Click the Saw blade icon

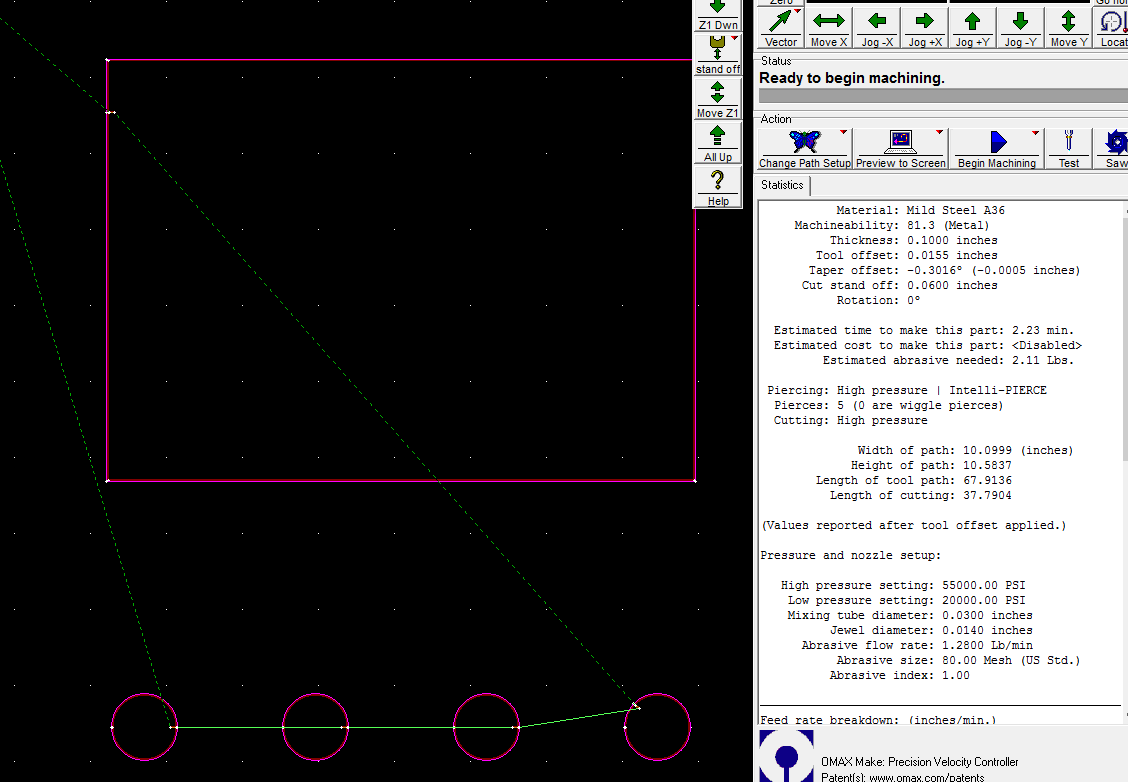coord(1116,142)
